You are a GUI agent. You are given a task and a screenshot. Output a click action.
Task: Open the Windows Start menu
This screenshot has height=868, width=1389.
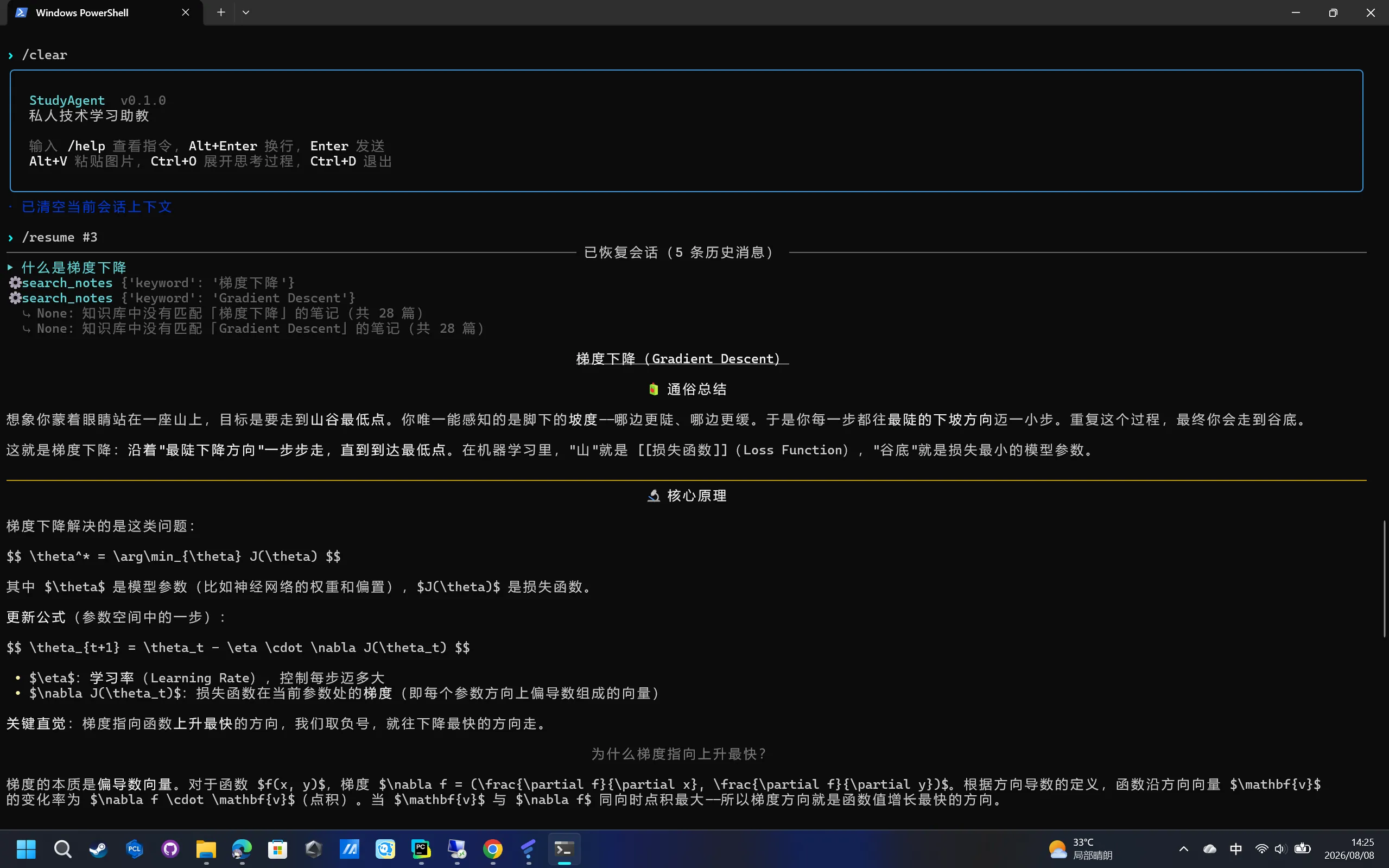pos(27,848)
